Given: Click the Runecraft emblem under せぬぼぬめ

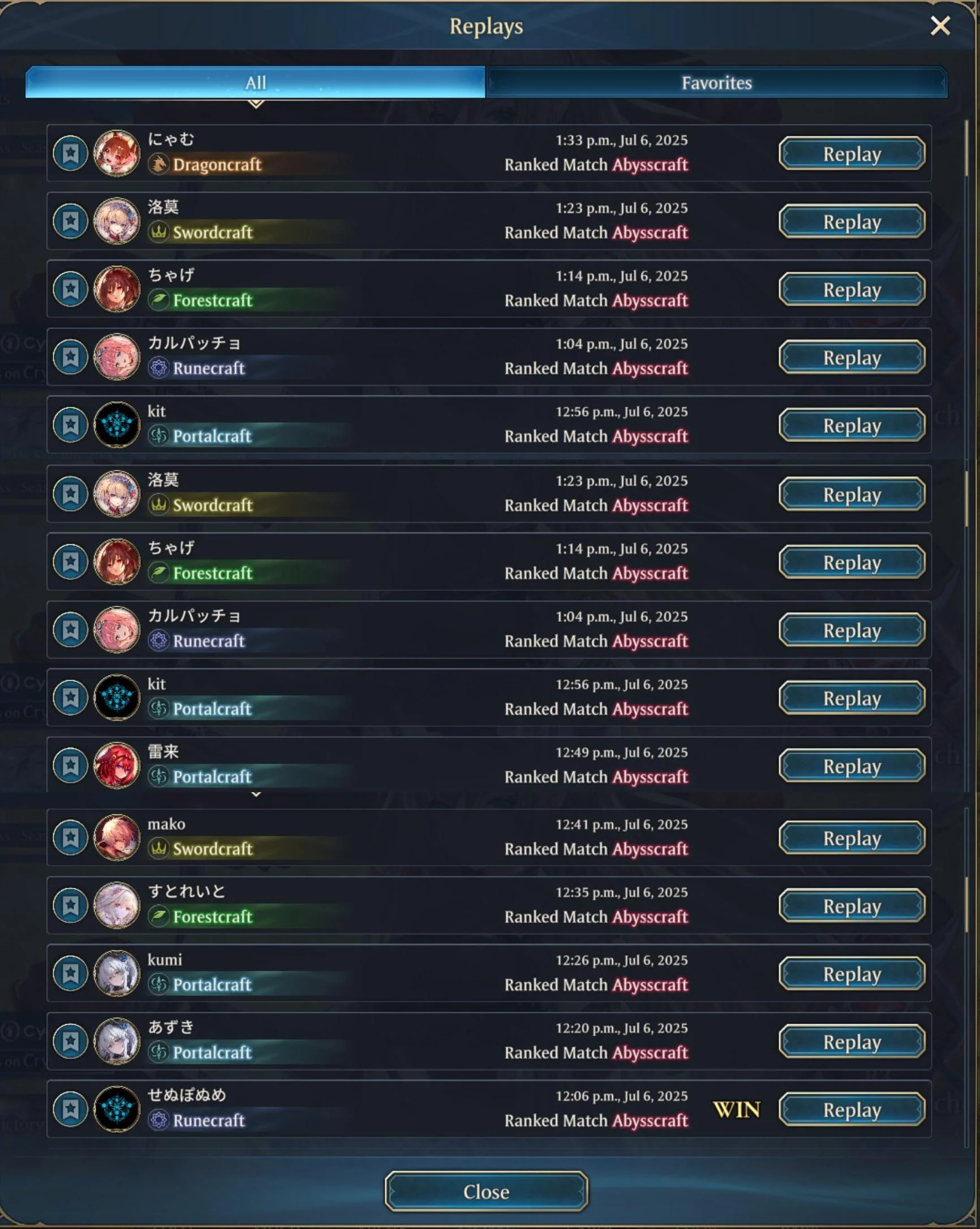Looking at the screenshot, I should (x=158, y=1120).
